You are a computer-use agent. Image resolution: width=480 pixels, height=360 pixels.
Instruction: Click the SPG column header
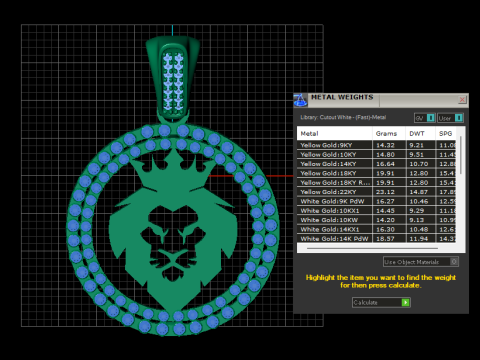click(x=445, y=133)
